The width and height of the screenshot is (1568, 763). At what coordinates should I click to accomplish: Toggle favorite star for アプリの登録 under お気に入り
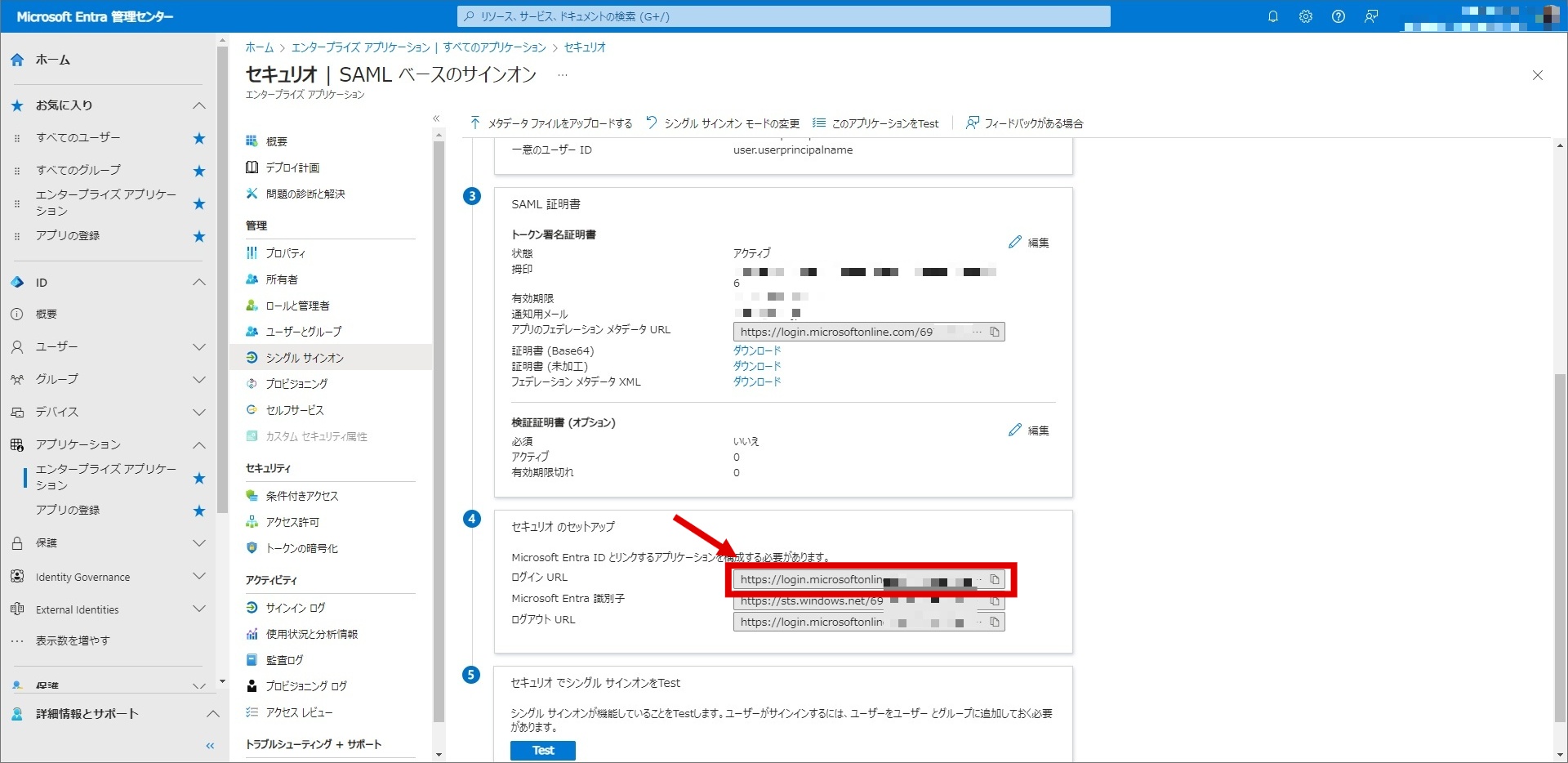198,236
